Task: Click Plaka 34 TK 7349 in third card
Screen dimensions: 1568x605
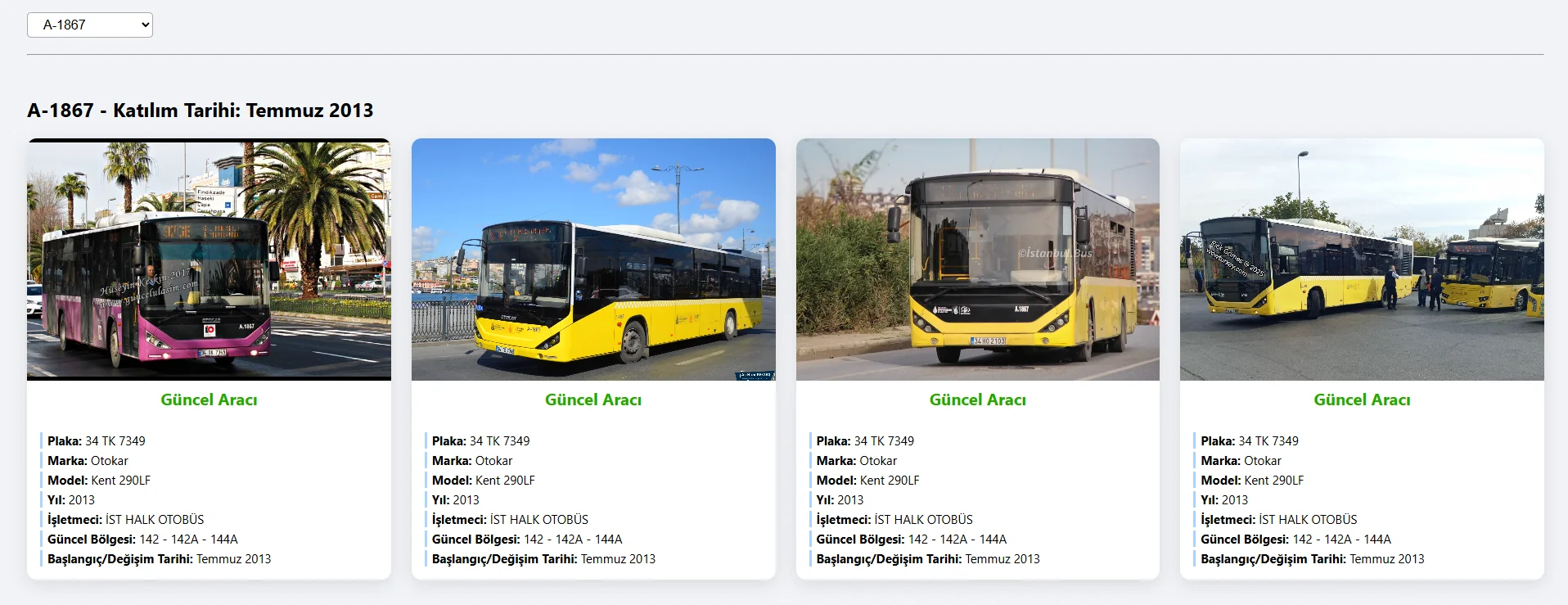Action: (x=865, y=440)
